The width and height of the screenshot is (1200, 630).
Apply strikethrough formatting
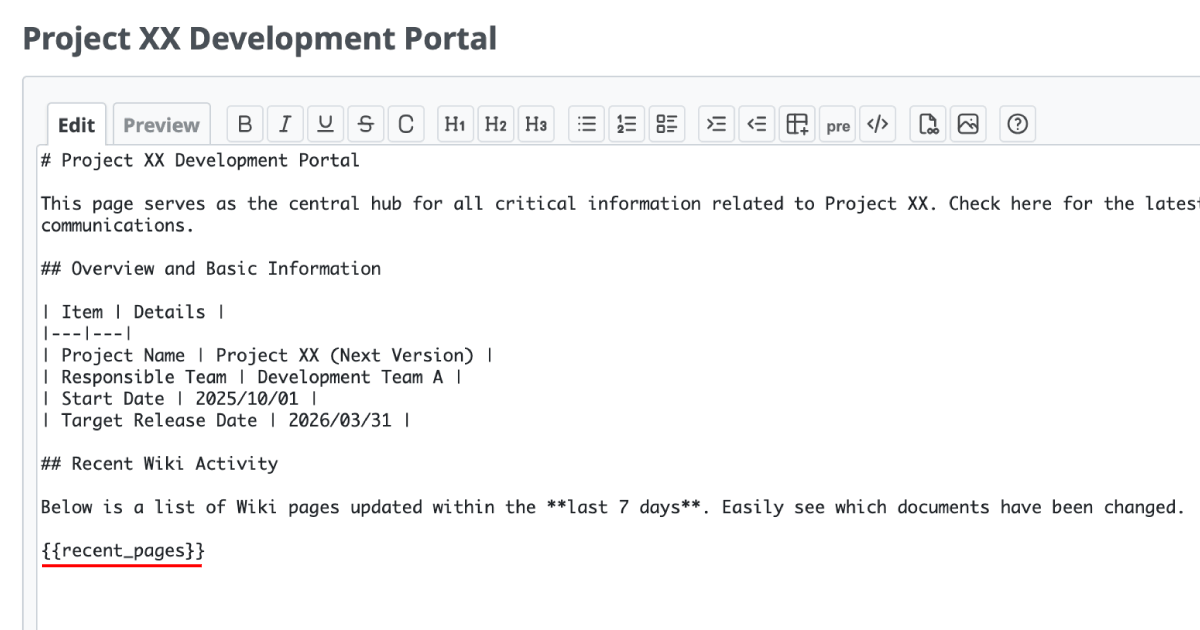tap(366, 124)
